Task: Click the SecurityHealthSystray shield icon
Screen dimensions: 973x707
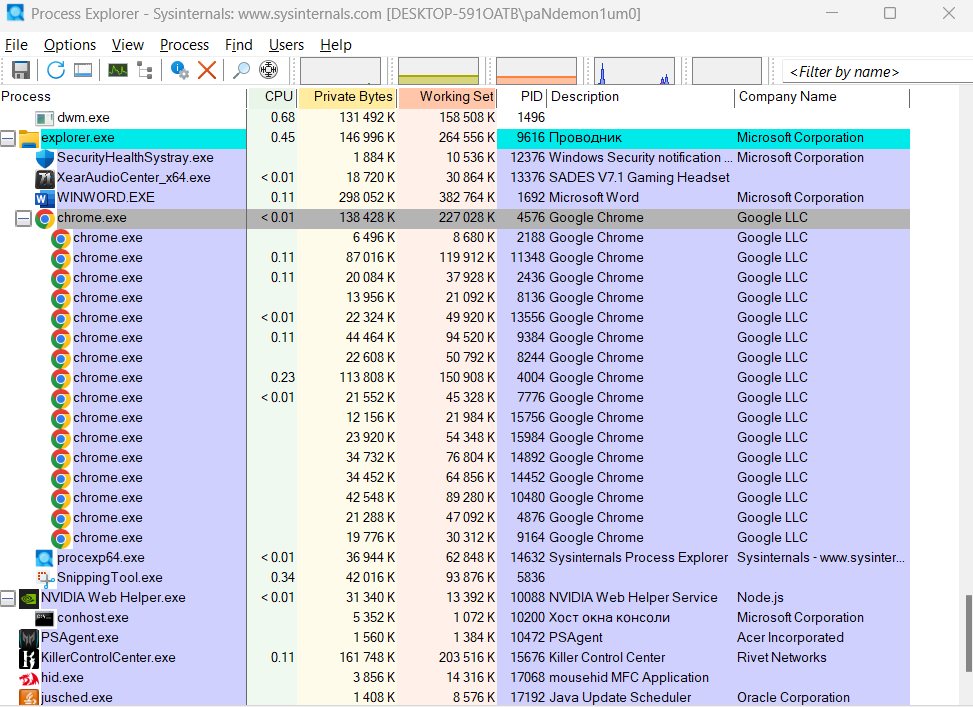Action: (x=45, y=158)
